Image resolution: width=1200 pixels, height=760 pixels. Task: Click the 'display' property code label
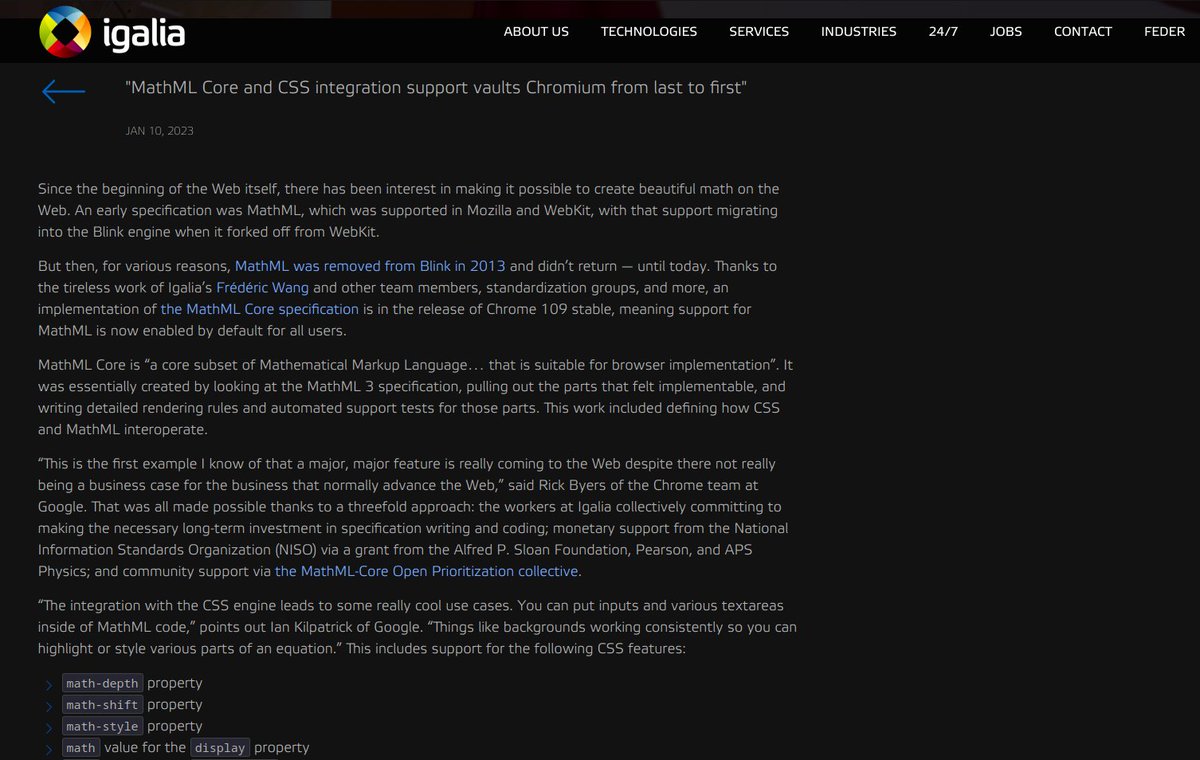pyautogui.click(x=220, y=748)
